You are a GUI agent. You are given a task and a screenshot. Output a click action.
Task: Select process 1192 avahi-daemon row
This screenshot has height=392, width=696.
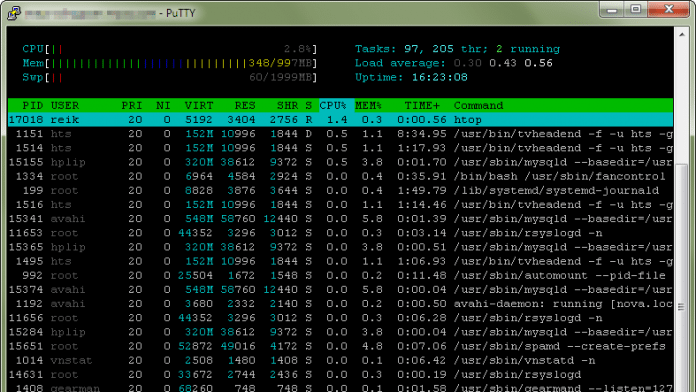click(x=340, y=304)
